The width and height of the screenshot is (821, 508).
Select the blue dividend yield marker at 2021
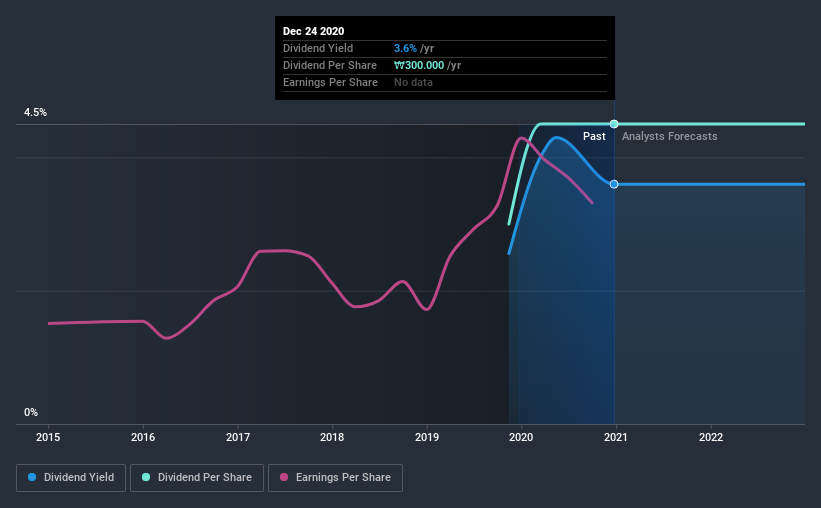coord(614,184)
